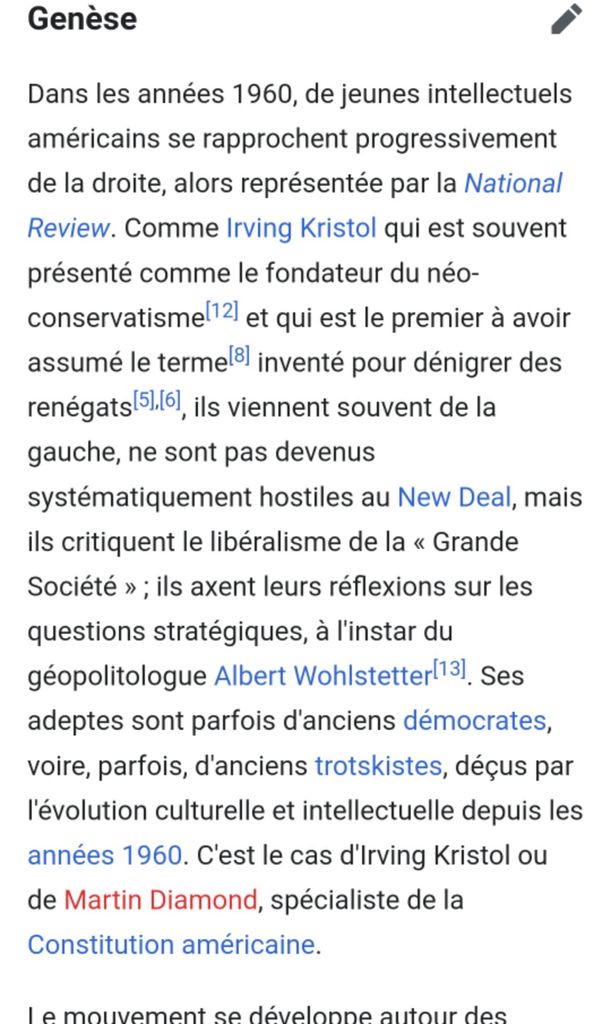Click the word 'géopolitologue' in the paragraph

tap(116, 677)
